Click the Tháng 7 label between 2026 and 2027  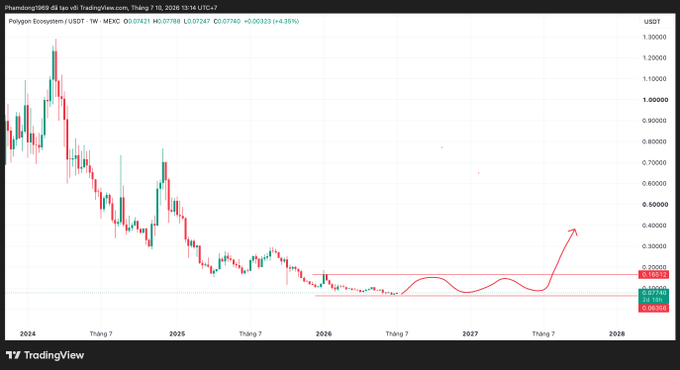[x=397, y=334]
